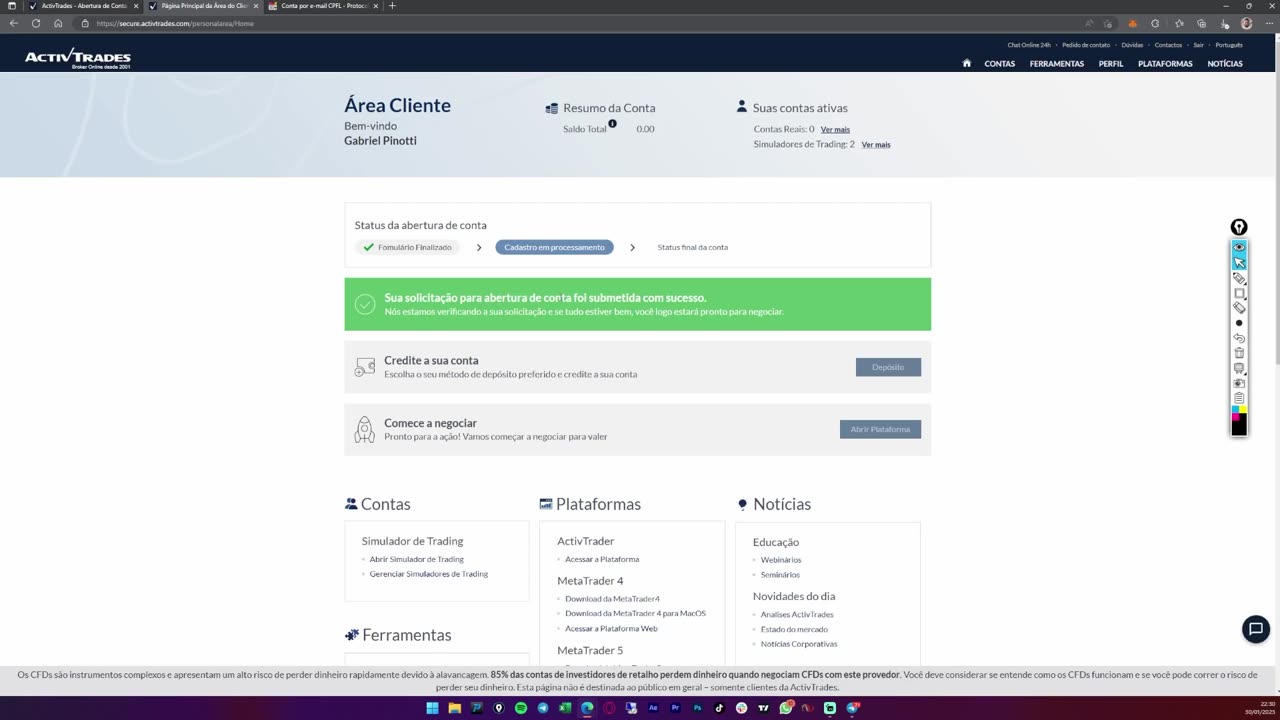Click Chat Online 24h link
Screen dimensions: 1280x720
pyautogui.click(x=1029, y=45)
